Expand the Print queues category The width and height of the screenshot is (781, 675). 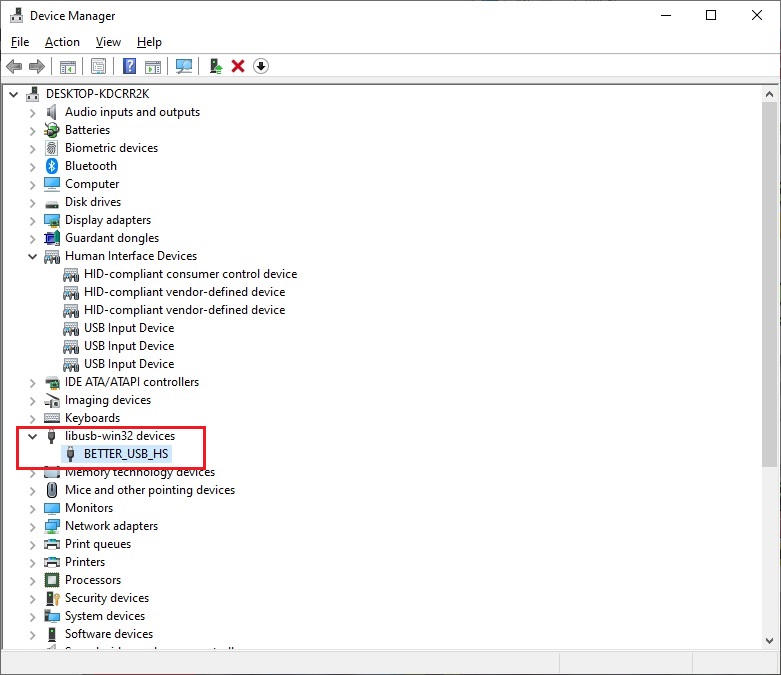(x=32, y=545)
